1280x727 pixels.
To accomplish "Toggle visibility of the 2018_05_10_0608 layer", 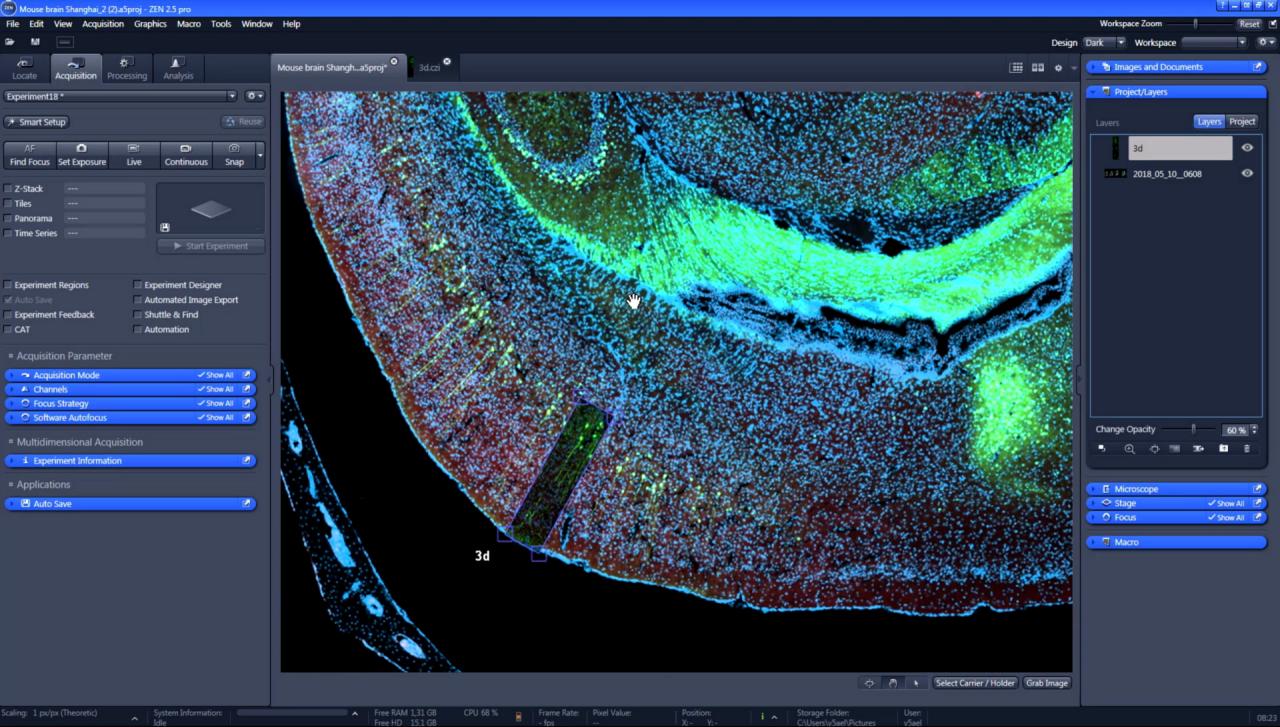I will point(1246,173).
